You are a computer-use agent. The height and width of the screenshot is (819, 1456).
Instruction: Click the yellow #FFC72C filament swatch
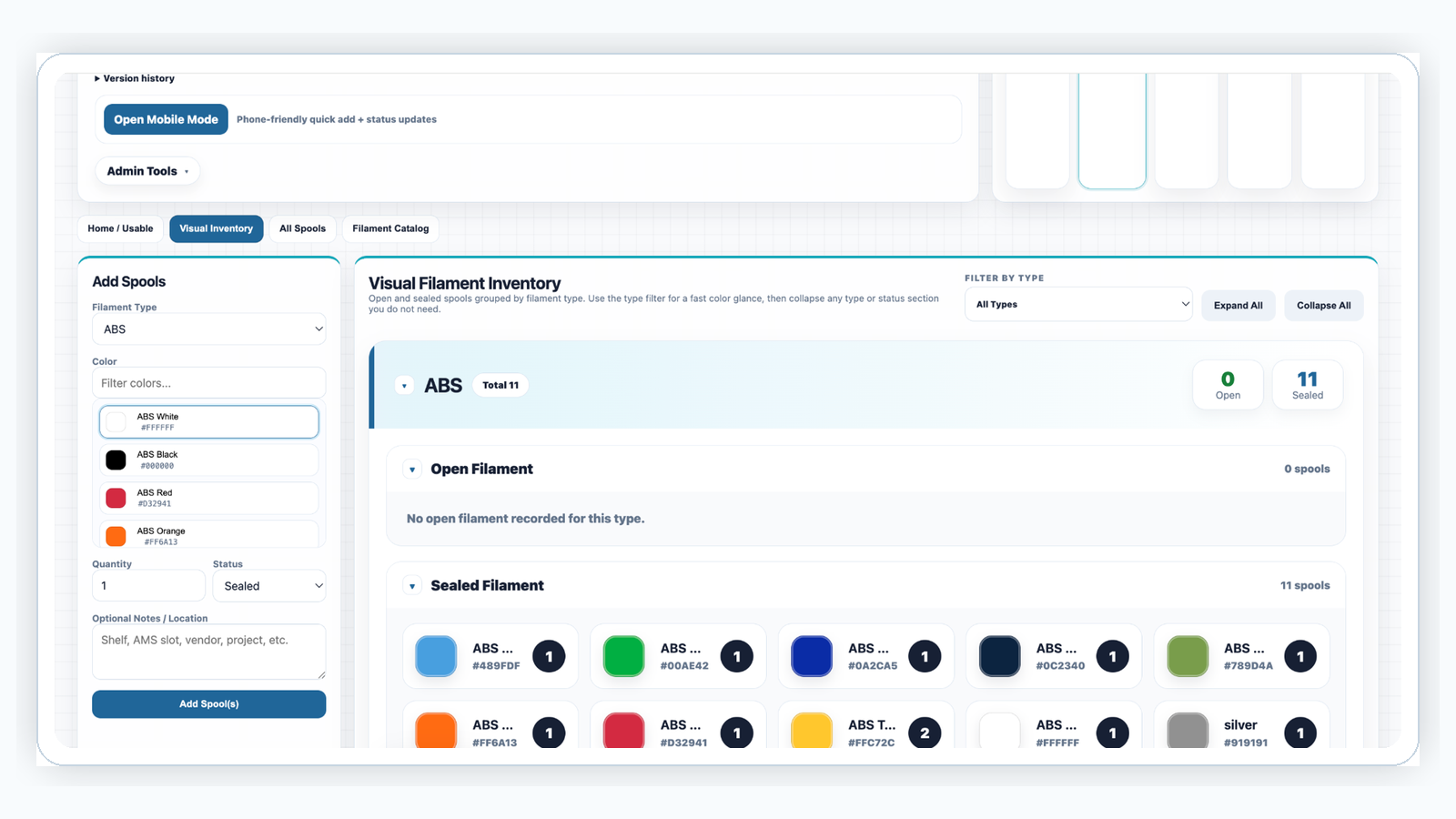[812, 731]
